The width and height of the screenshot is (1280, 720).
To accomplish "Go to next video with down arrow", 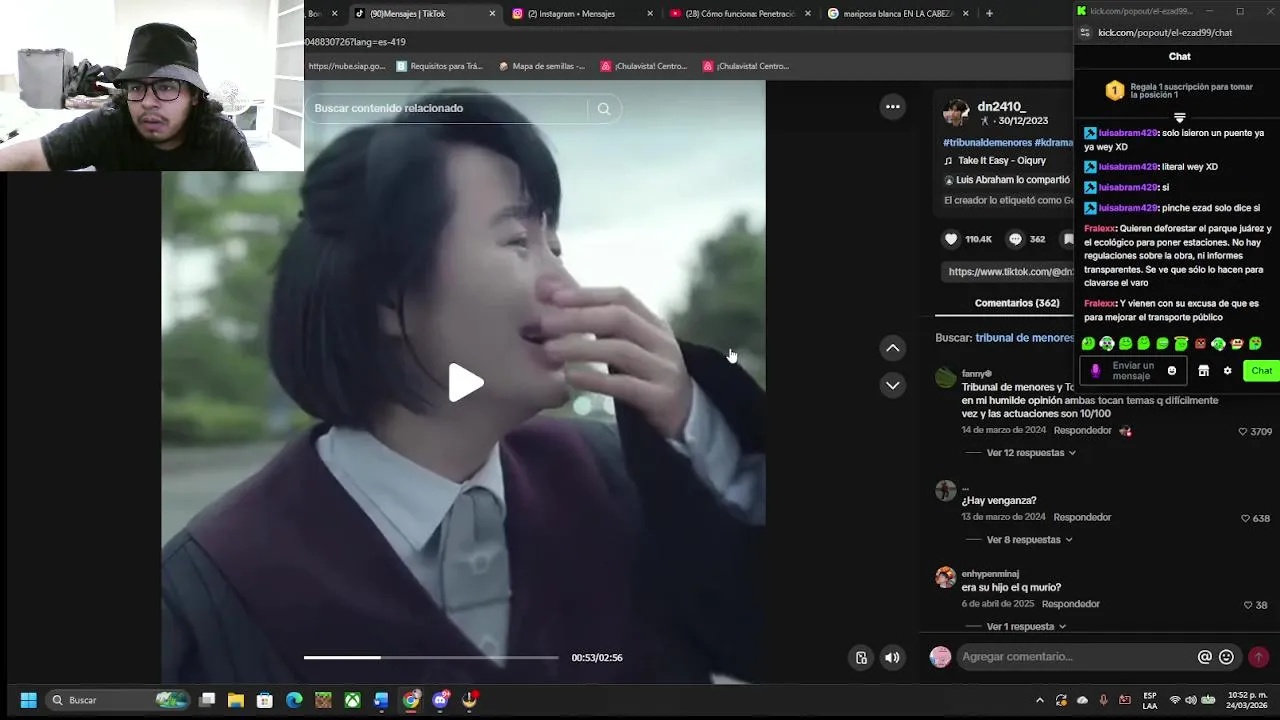I will point(893,385).
